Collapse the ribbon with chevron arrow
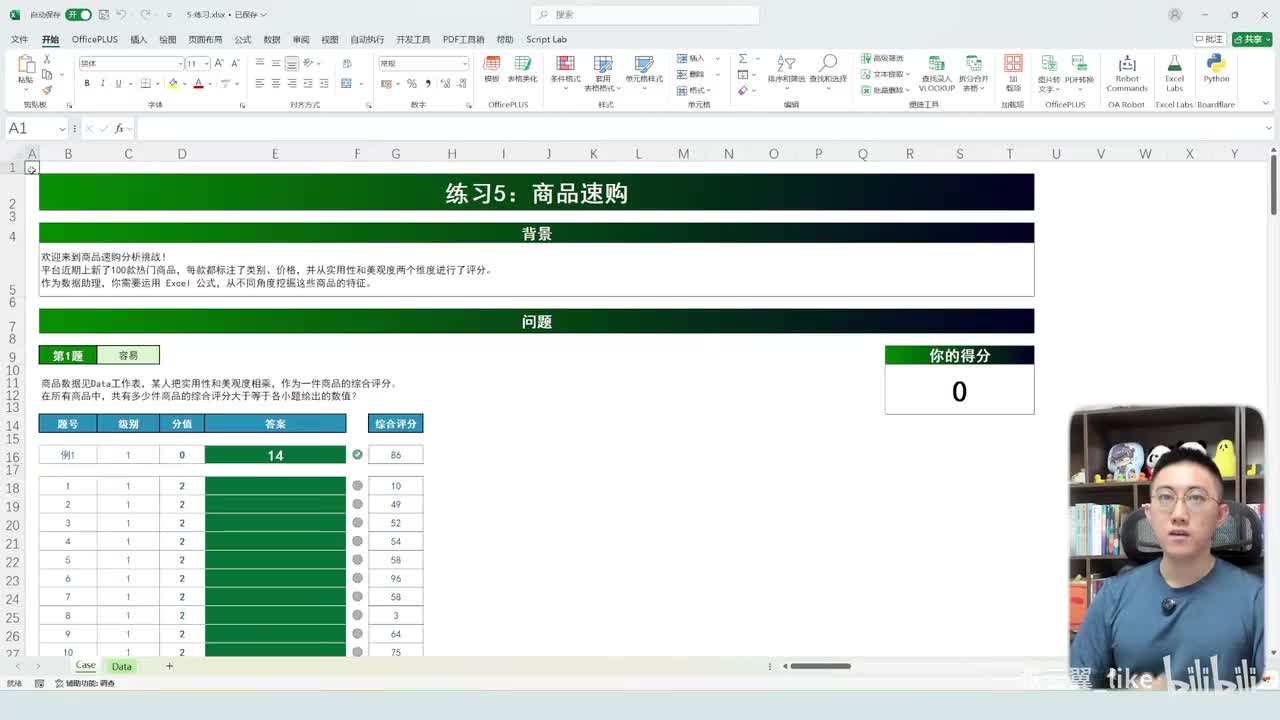 click(1267, 104)
